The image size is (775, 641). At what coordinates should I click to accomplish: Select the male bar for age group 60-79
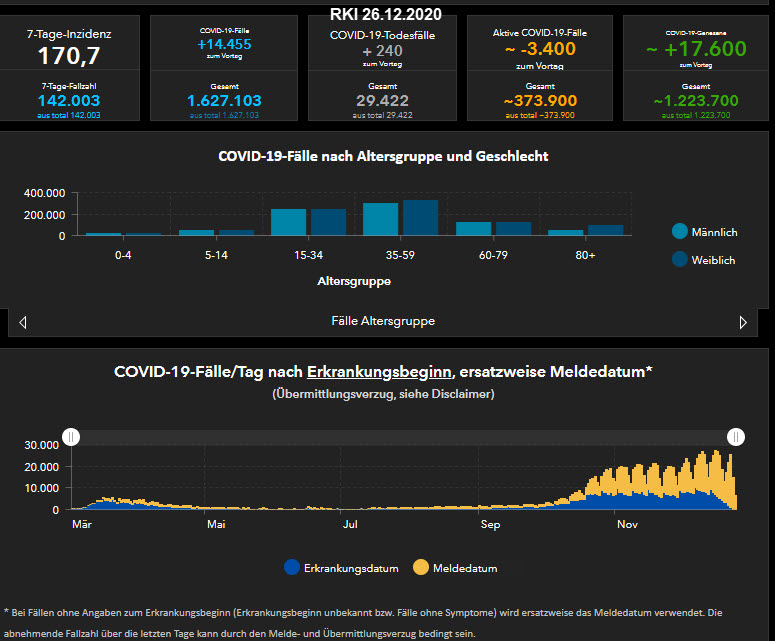tap(473, 228)
